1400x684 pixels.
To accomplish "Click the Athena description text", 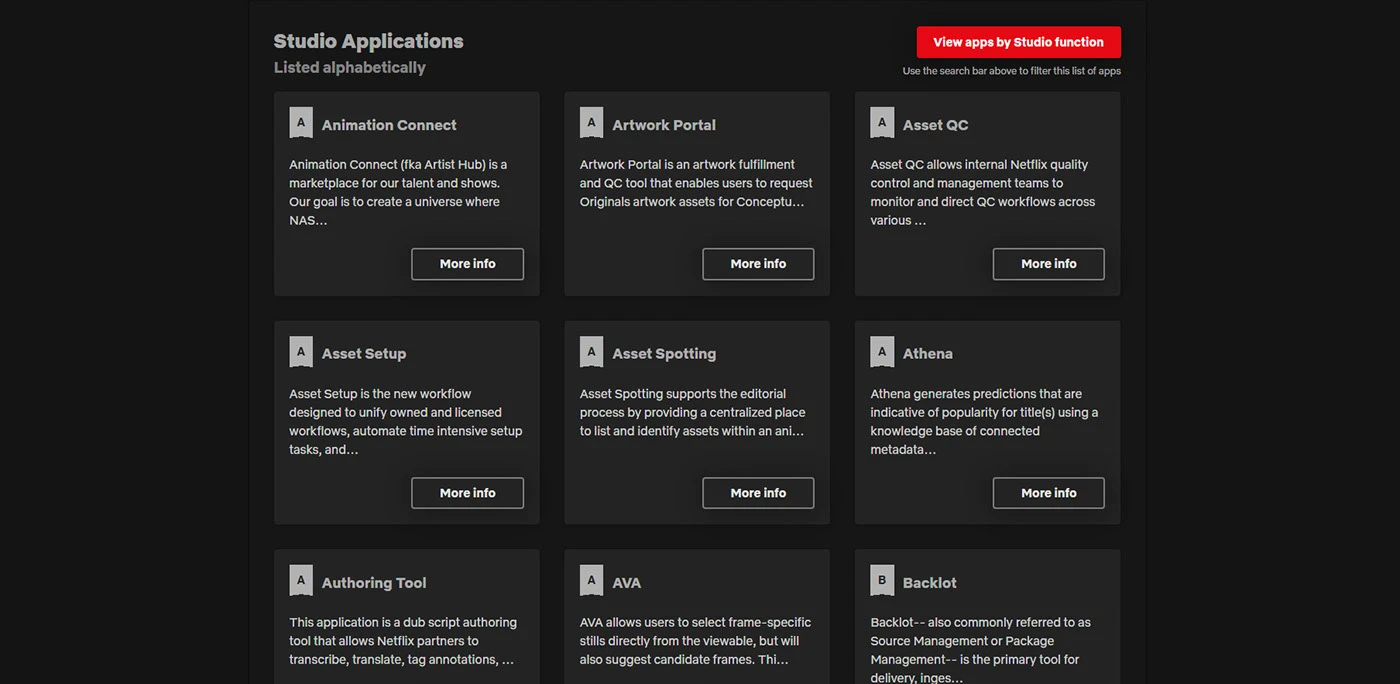I will 984,421.
